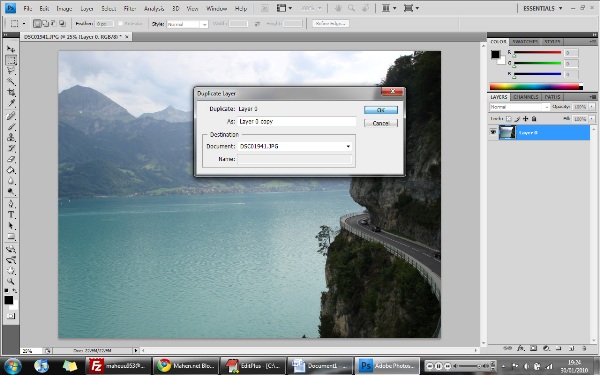
Task: Click the As name field in dialog
Action: (297, 122)
